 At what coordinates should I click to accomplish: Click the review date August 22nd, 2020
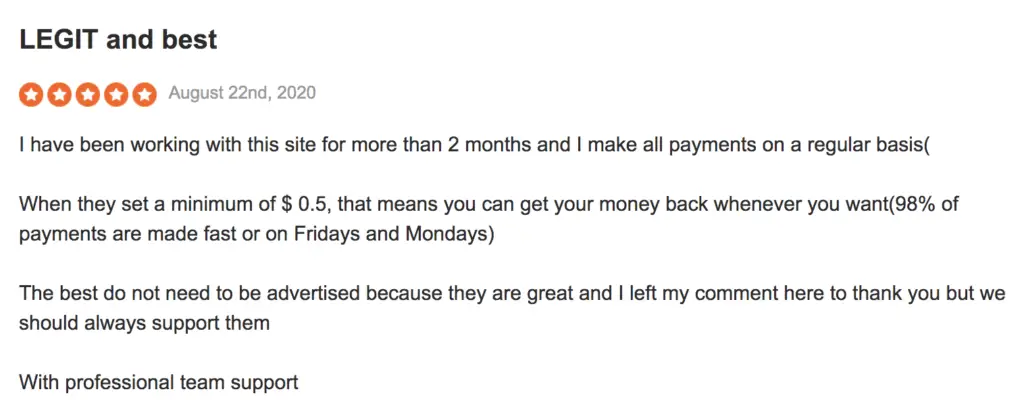[242, 93]
